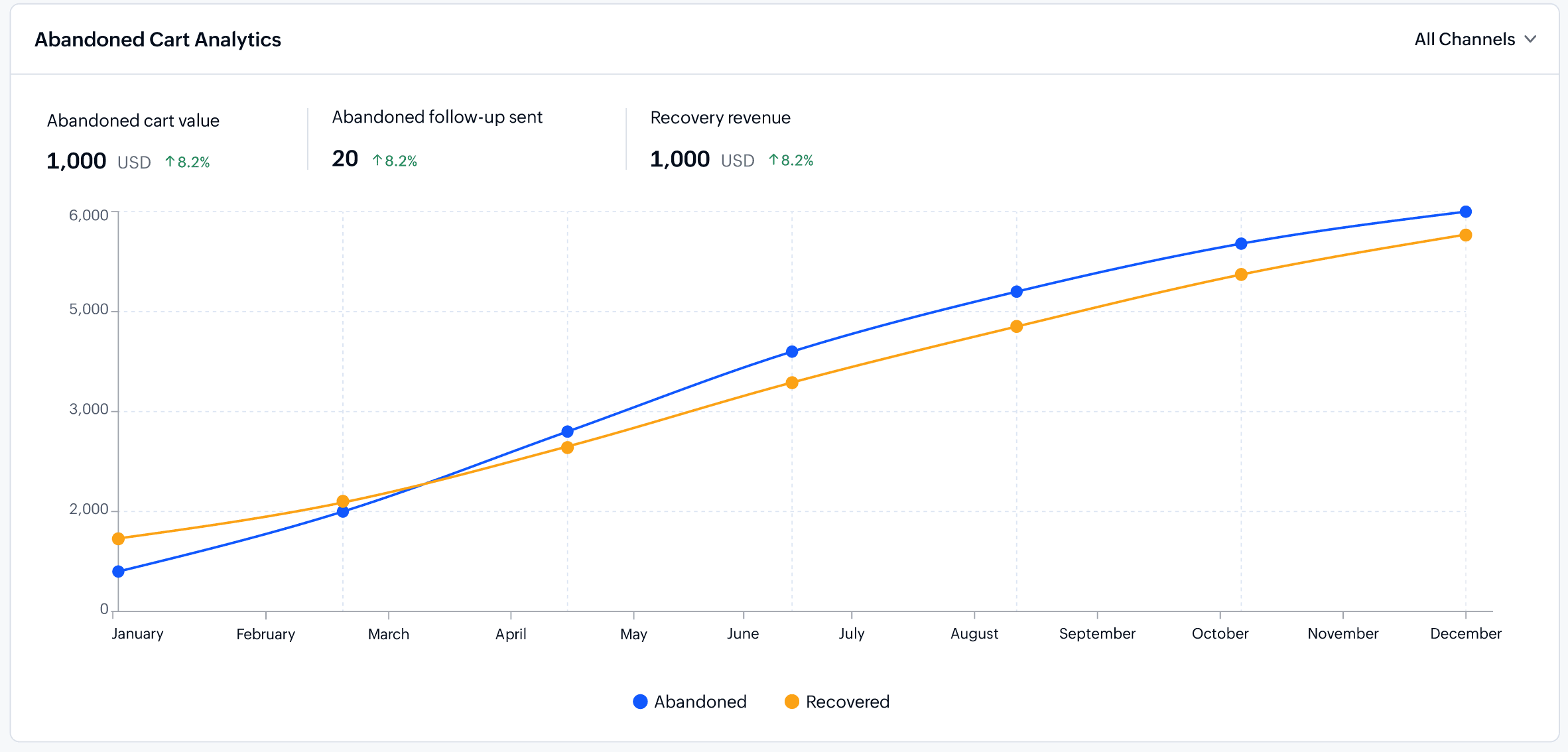Select the blue Abandoned point between June and July

[x=792, y=351]
